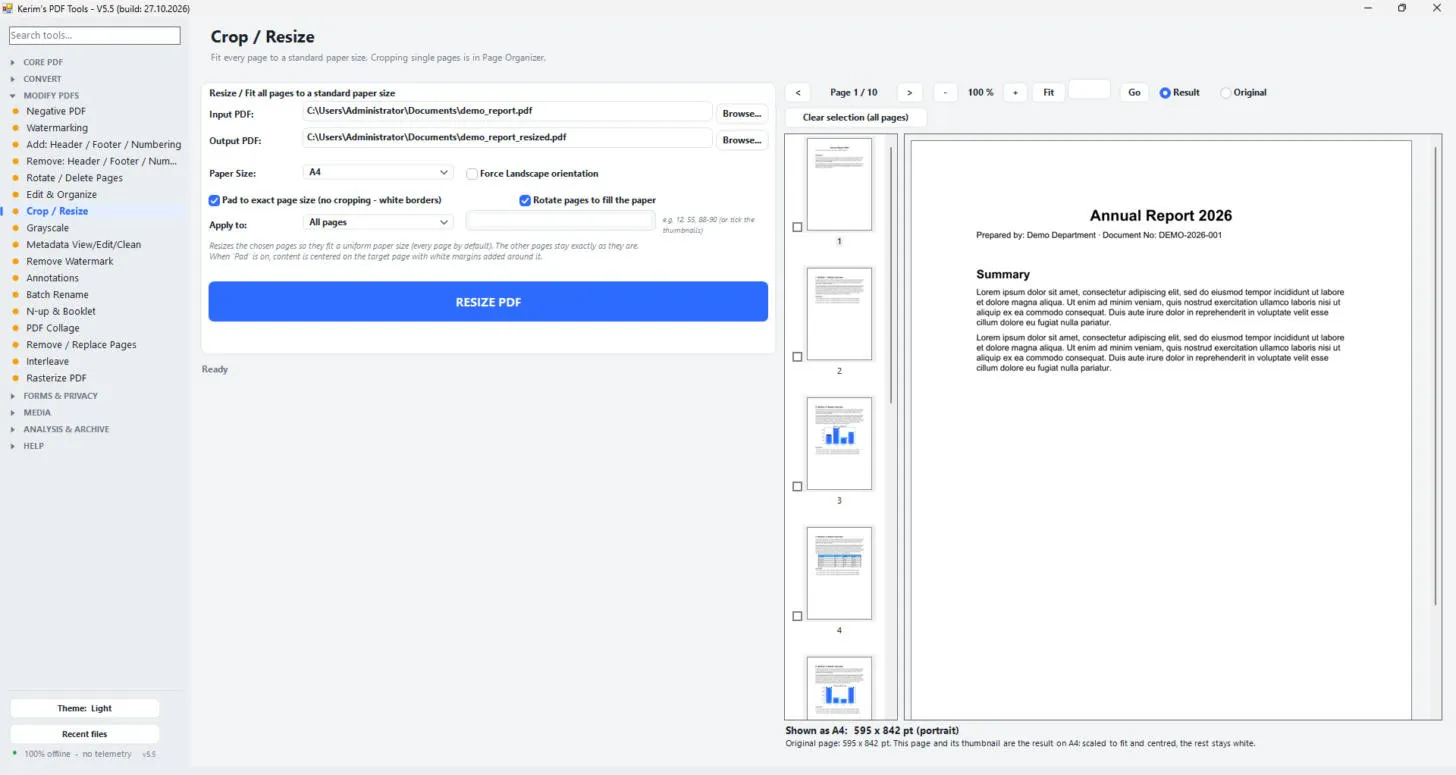The height and width of the screenshot is (775, 1456).
Task: Open the Paper Size A4 dropdown
Action: pos(378,173)
